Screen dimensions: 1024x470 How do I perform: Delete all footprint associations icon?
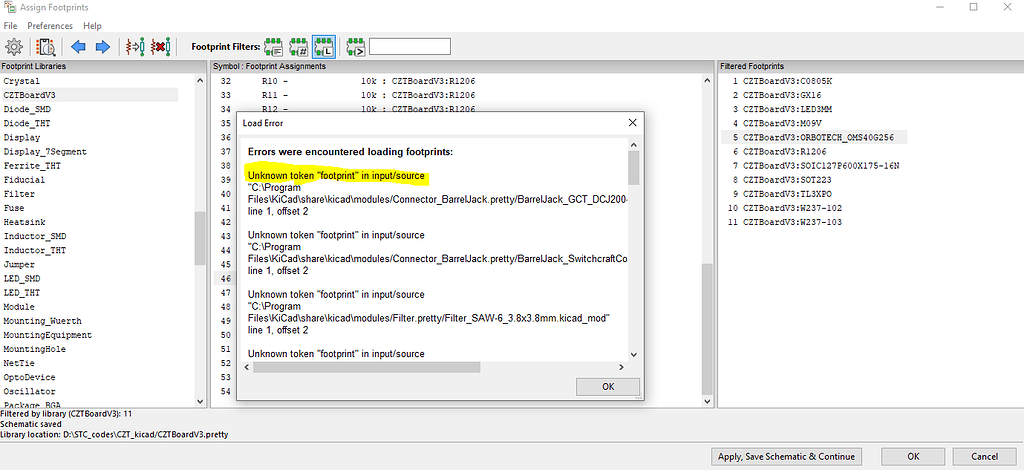pyautogui.click(x=160, y=46)
